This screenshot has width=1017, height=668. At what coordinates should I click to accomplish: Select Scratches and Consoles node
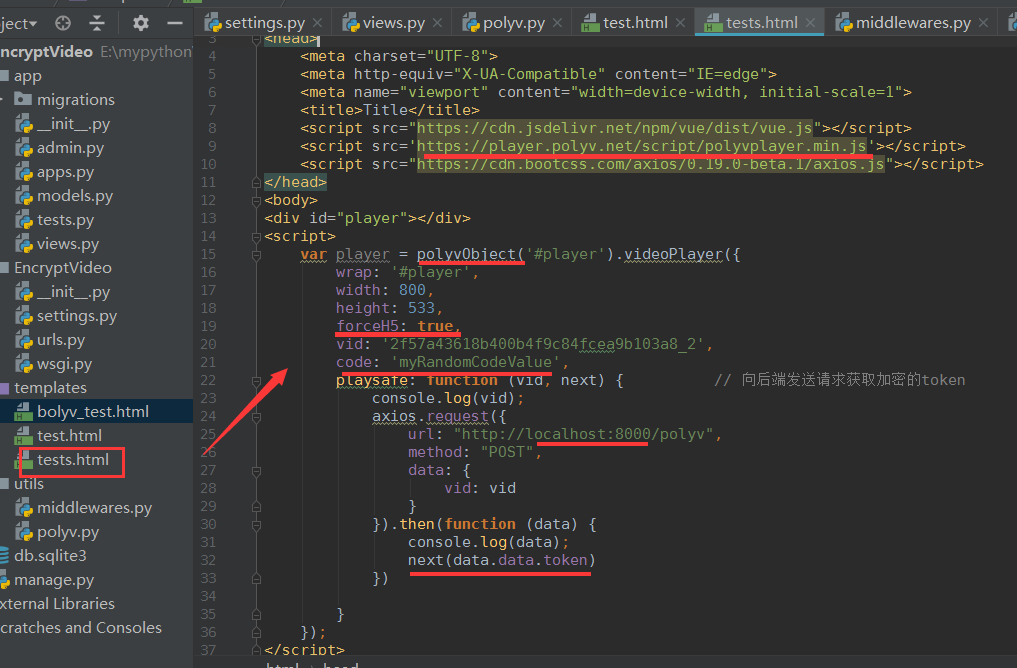tap(81, 628)
